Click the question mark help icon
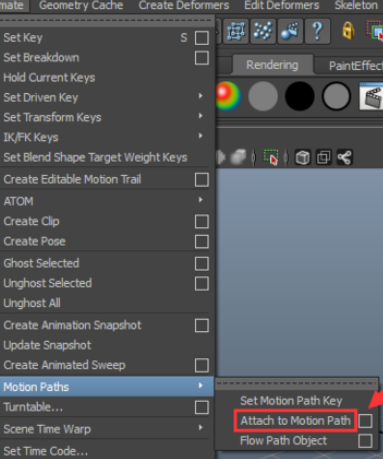The width and height of the screenshot is (383, 459). coord(317,31)
